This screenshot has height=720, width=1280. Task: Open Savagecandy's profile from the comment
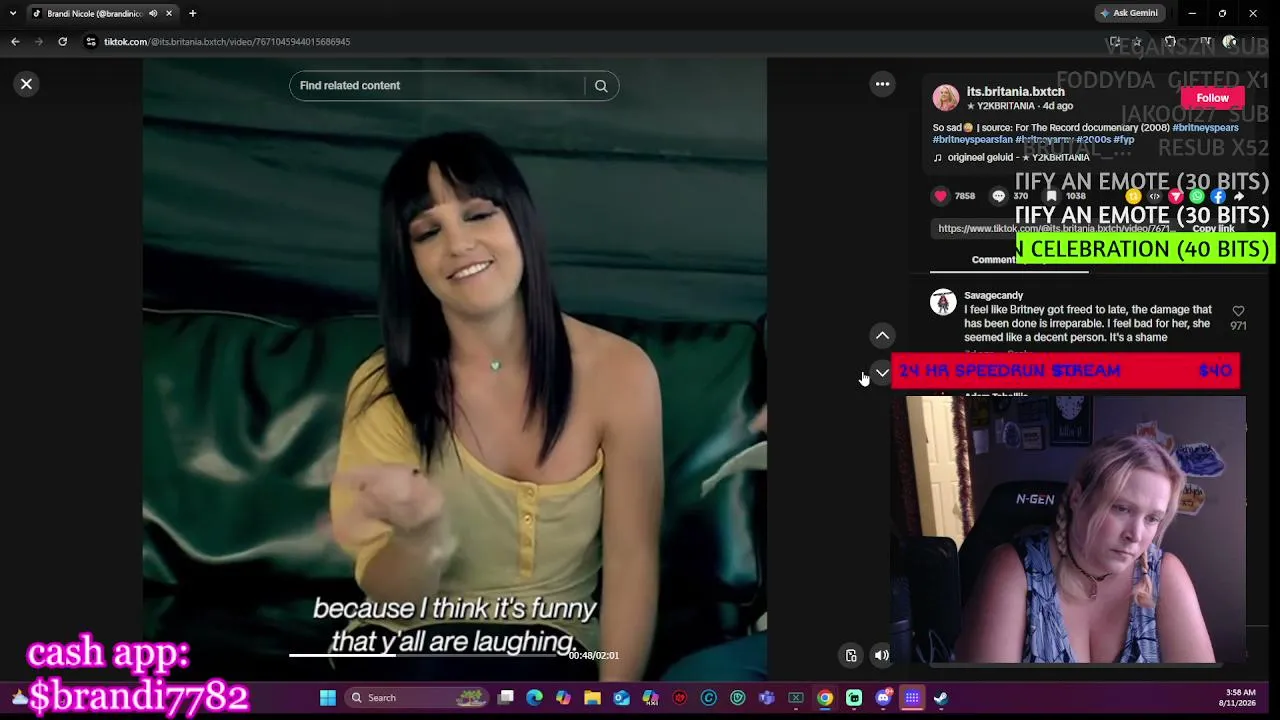tap(993, 296)
